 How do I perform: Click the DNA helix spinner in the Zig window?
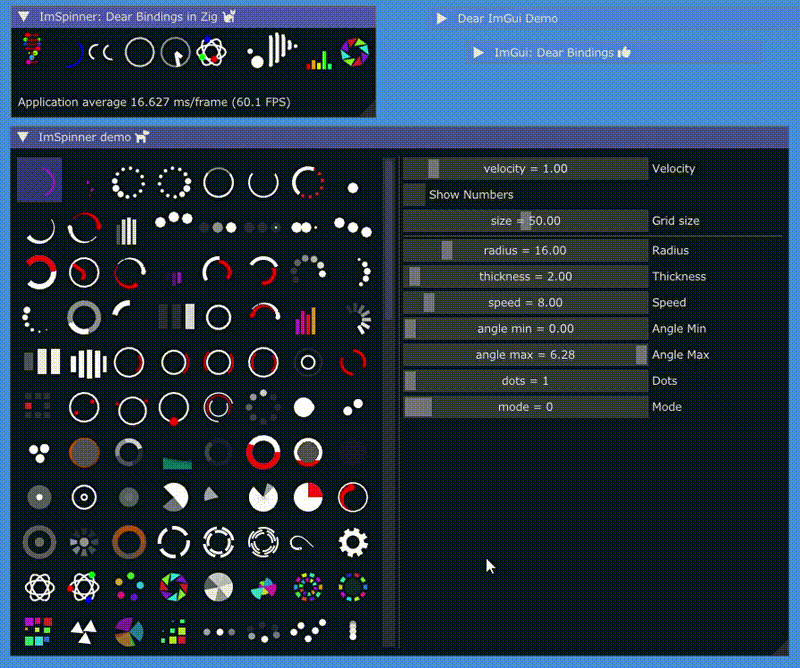coord(32,49)
